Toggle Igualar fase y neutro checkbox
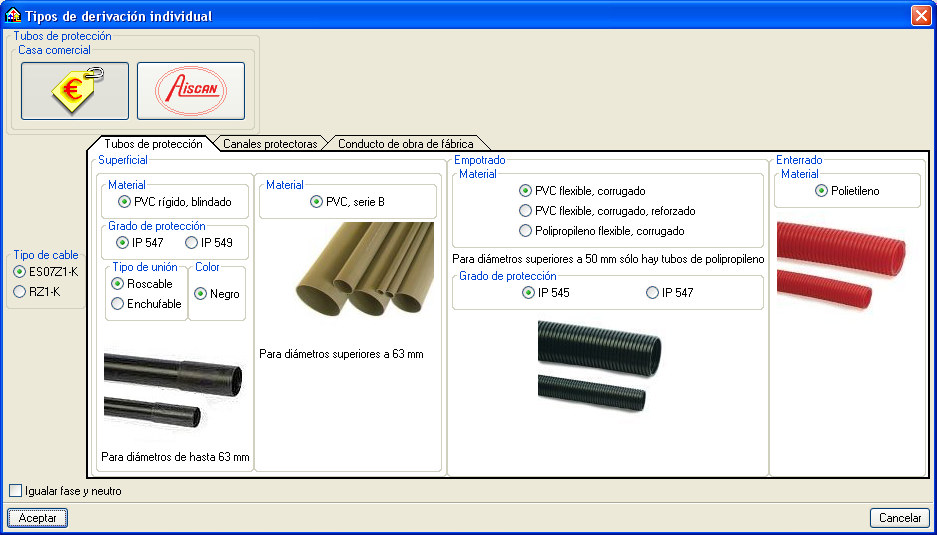 (66, 491)
